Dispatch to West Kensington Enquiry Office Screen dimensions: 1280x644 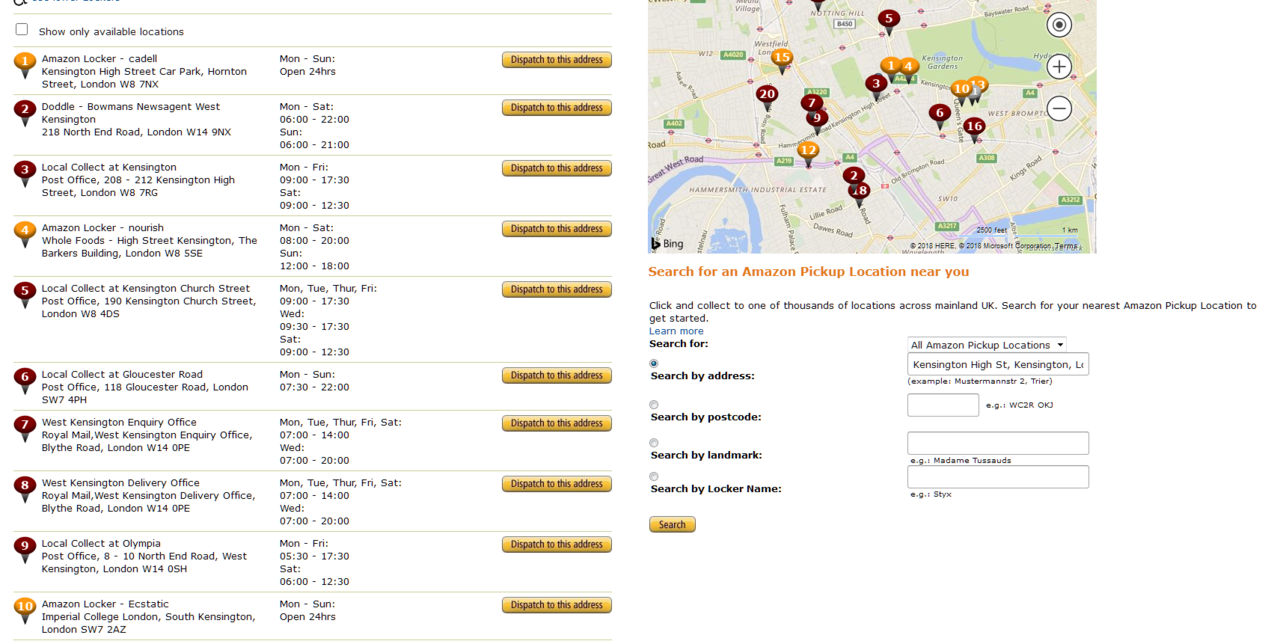click(557, 424)
